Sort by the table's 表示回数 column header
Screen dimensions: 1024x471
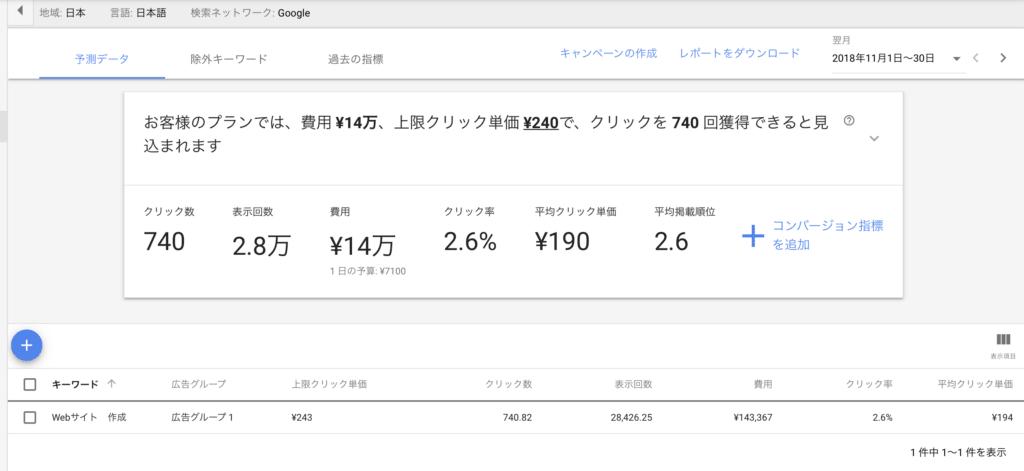point(633,384)
